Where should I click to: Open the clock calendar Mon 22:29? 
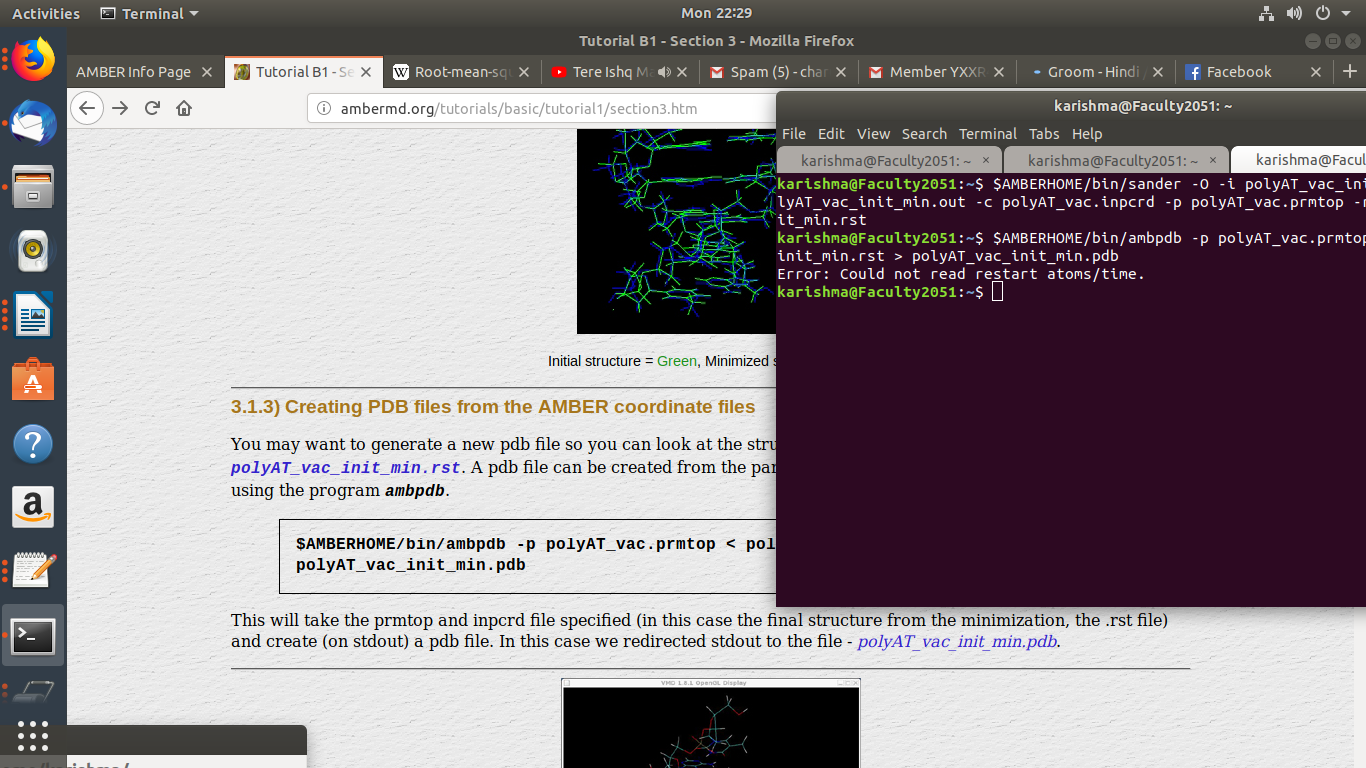click(x=716, y=14)
